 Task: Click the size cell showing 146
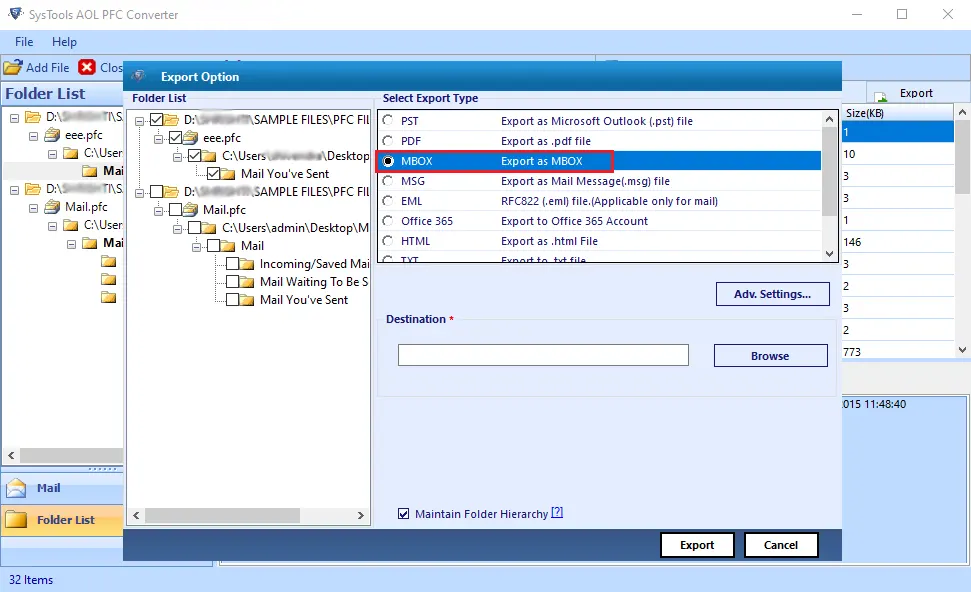pos(898,242)
